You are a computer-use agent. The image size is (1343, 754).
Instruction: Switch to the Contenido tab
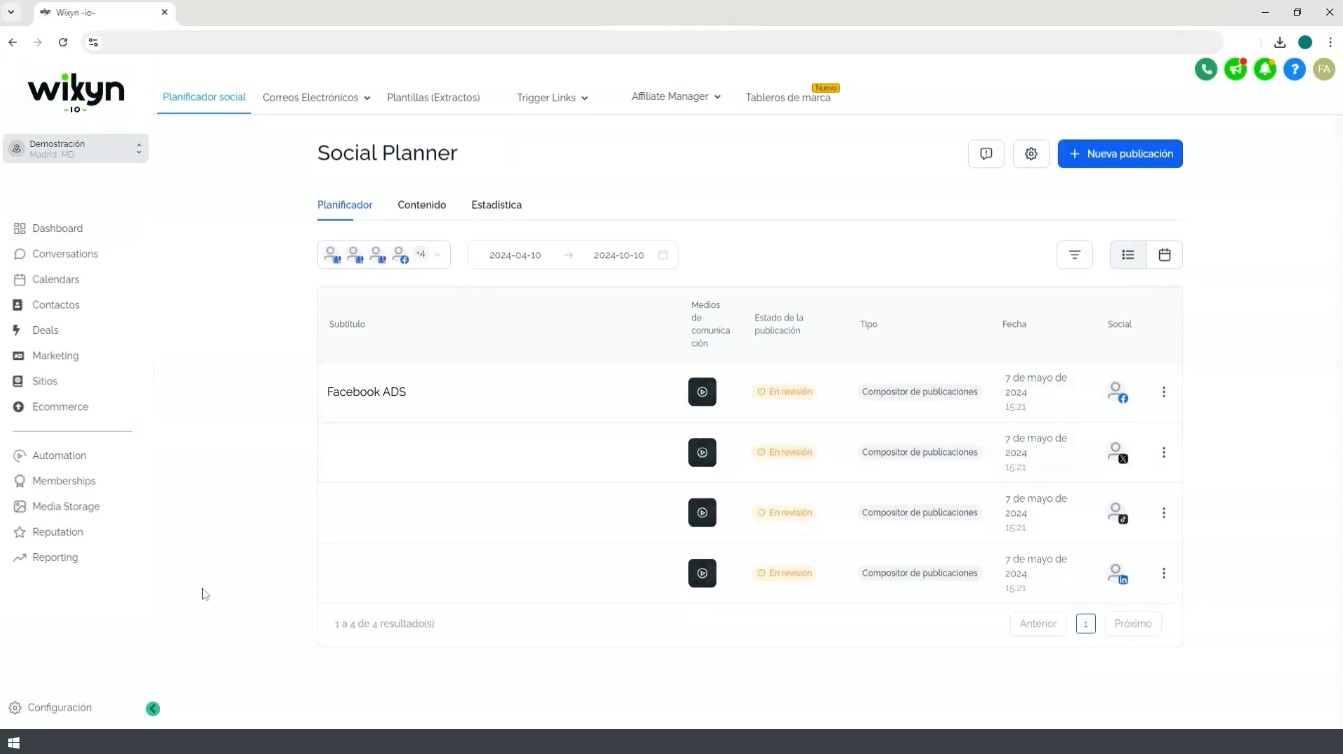coord(422,205)
